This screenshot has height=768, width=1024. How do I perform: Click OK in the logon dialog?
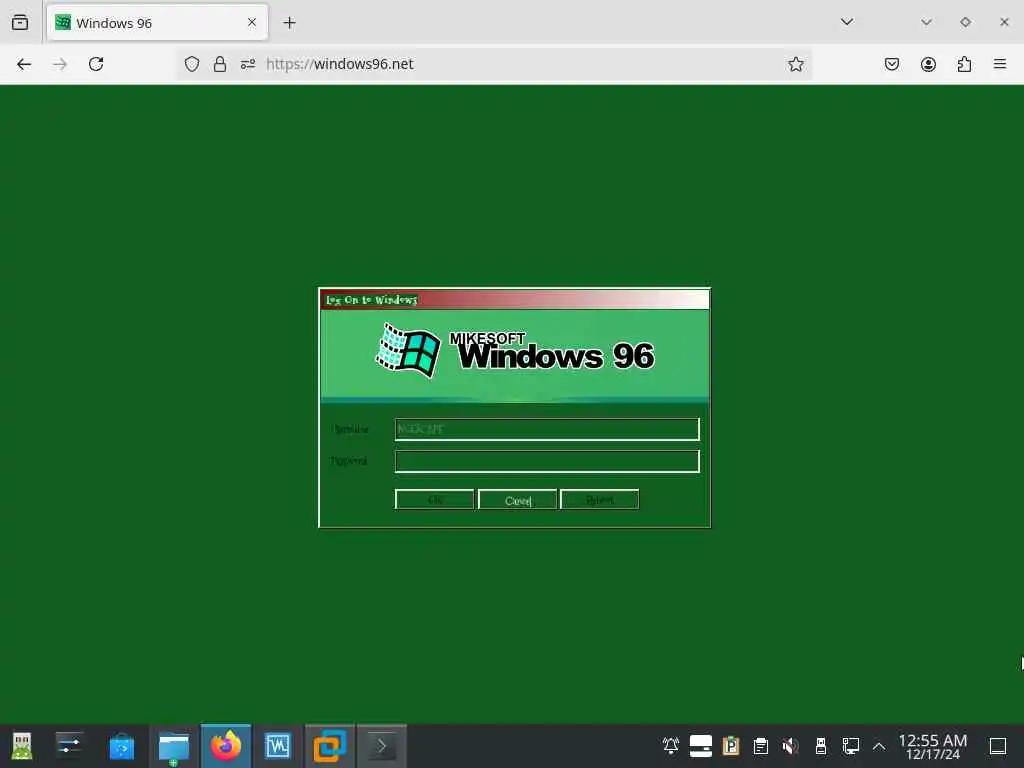click(434, 500)
